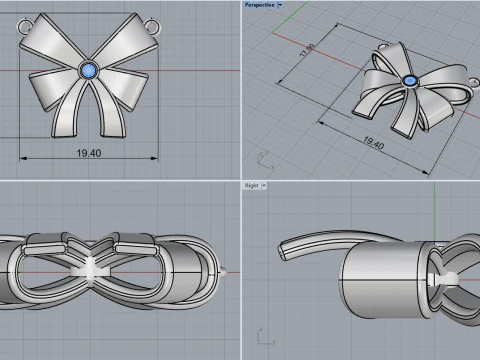The width and height of the screenshot is (480, 360).
Task: Open the Perspective viewport dropdown arrow
Action: pos(280,5)
